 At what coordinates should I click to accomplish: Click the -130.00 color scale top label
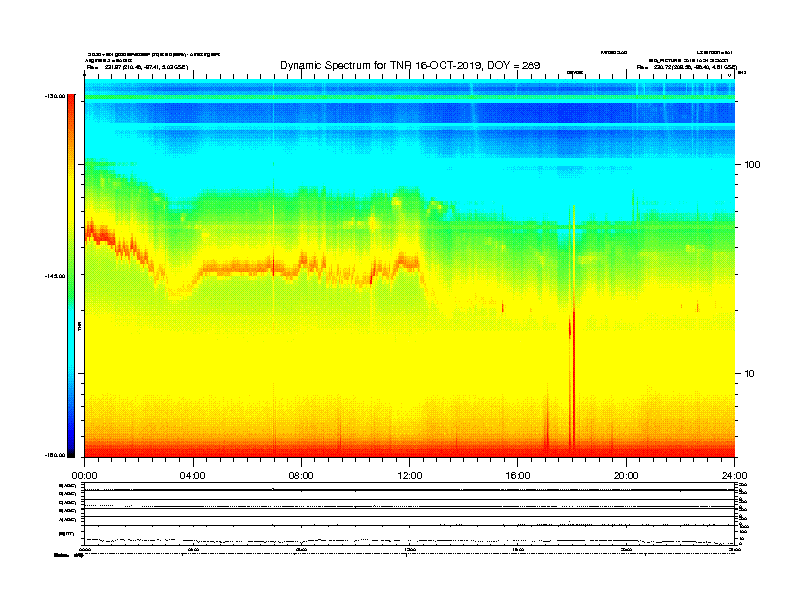point(55,96)
